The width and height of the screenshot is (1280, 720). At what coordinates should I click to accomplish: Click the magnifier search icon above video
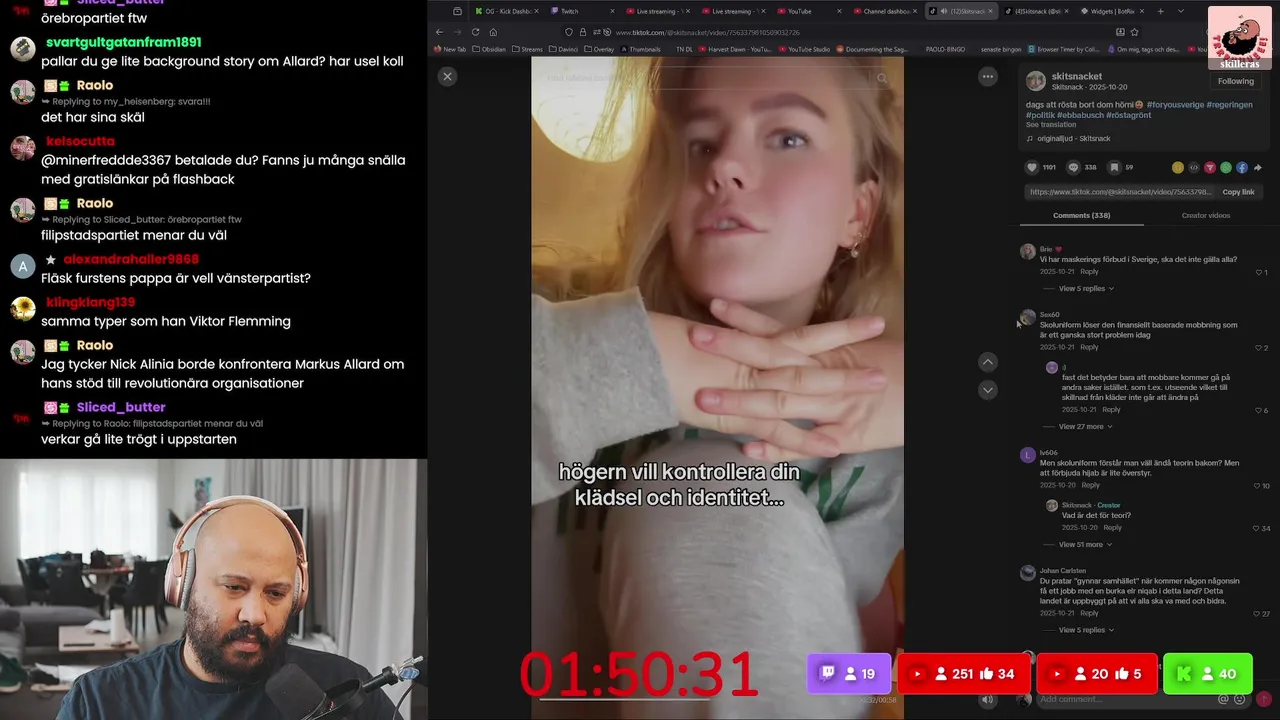coord(882,77)
